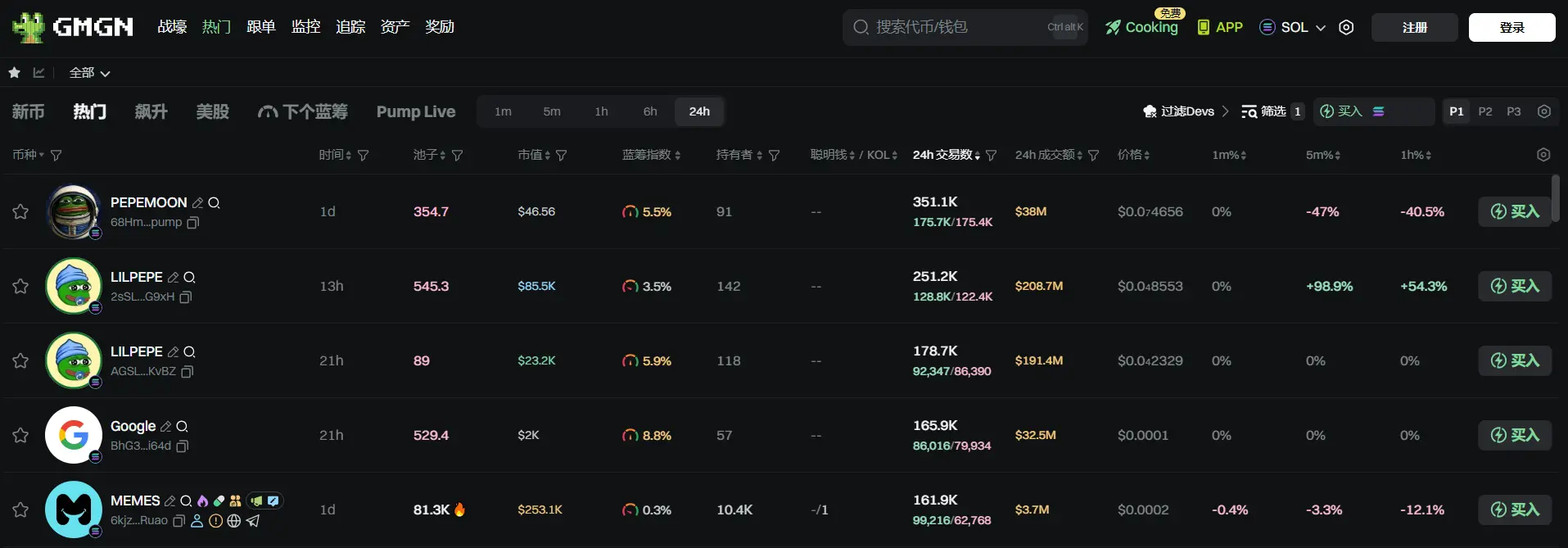Open the 币种 column dropdown
Image resolution: width=1568 pixels, height=548 pixels.
click(x=29, y=155)
